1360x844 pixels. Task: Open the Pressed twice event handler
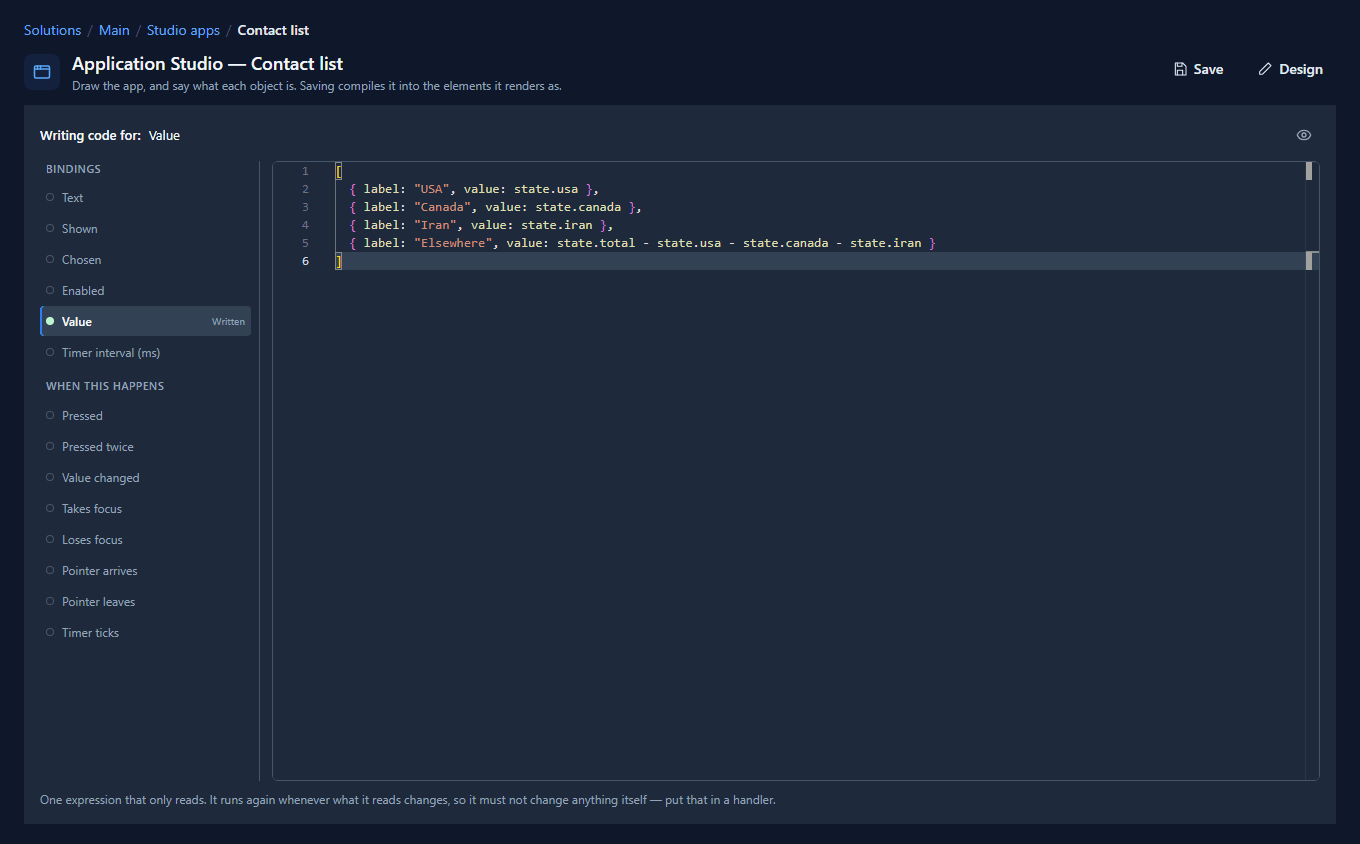click(x=145, y=447)
